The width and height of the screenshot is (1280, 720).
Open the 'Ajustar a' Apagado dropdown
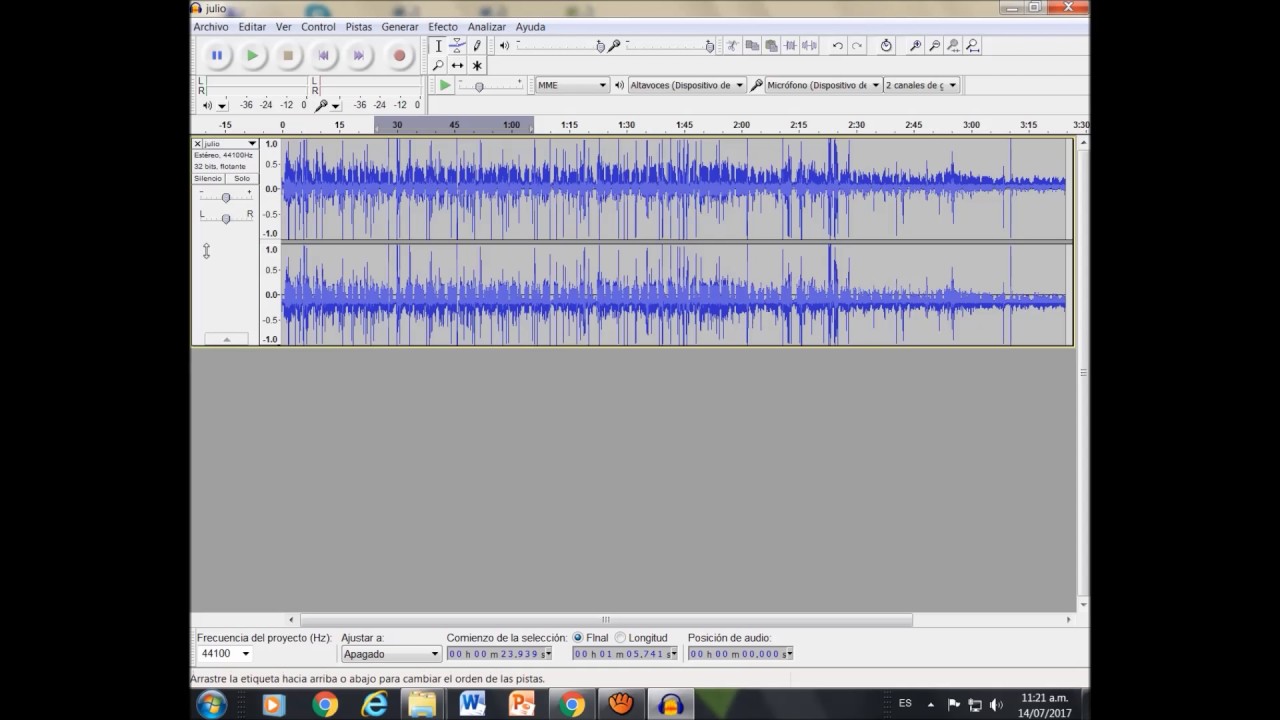click(x=391, y=654)
